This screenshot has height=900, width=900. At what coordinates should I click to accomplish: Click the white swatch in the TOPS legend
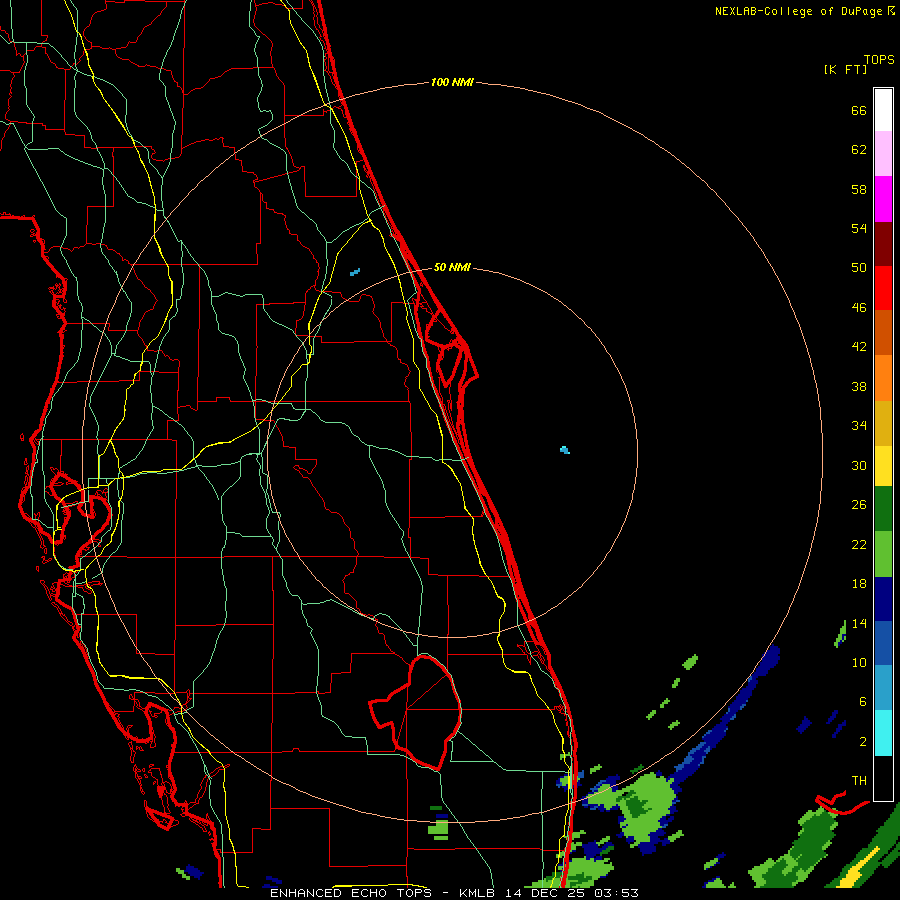tap(883, 110)
